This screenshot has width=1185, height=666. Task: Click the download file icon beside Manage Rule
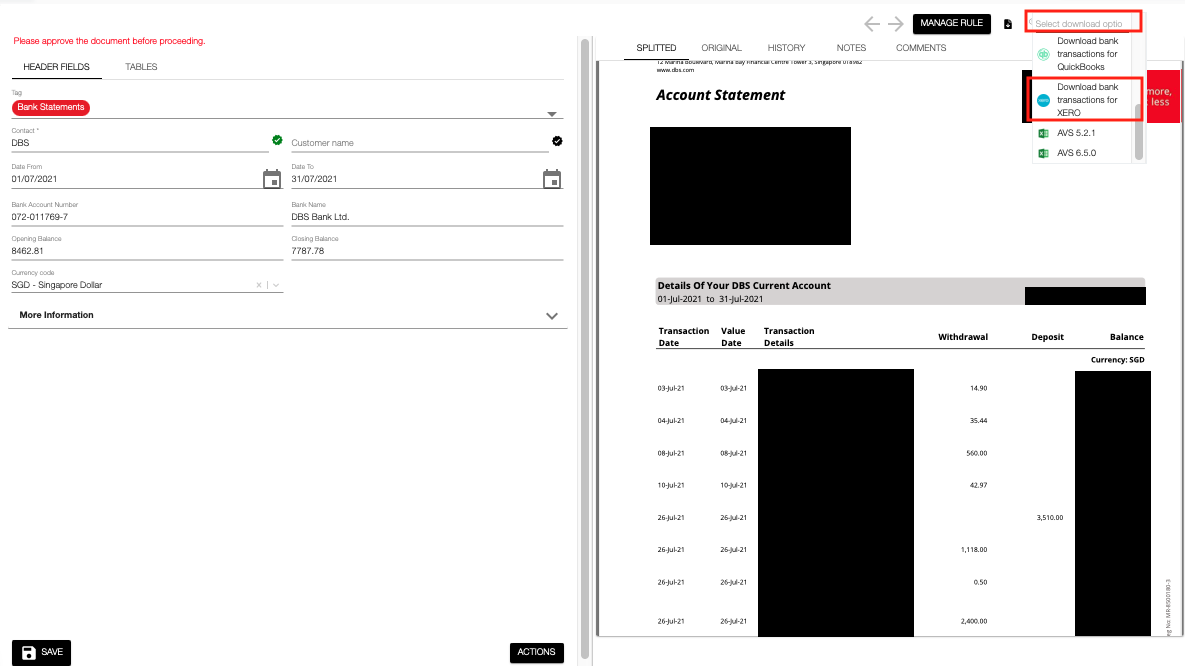coord(1007,24)
